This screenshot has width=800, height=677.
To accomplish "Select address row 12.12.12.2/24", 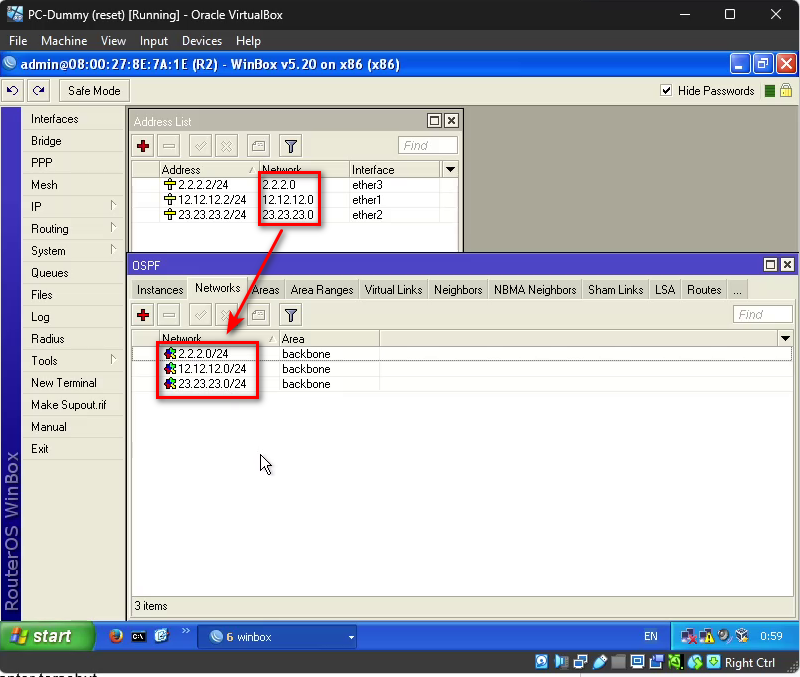I will 295,199.
